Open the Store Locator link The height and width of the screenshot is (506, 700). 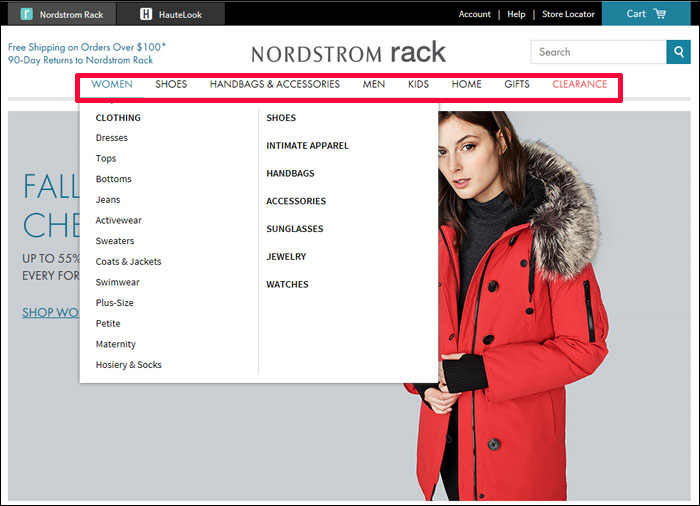click(x=568, y=14)
